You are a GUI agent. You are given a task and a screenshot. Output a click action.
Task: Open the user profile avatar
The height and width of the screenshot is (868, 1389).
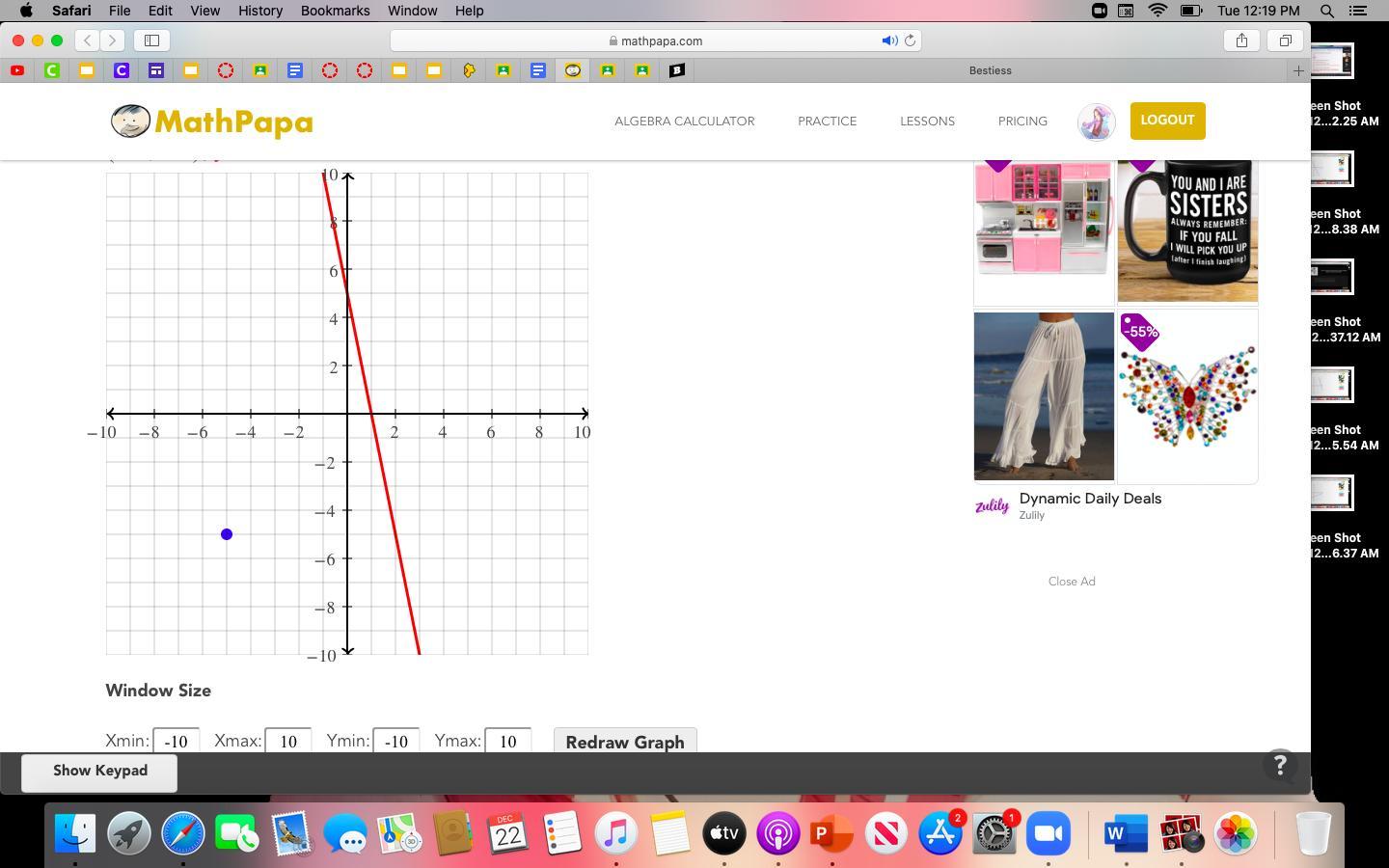pyautogui.click(x=1096, y=122)
